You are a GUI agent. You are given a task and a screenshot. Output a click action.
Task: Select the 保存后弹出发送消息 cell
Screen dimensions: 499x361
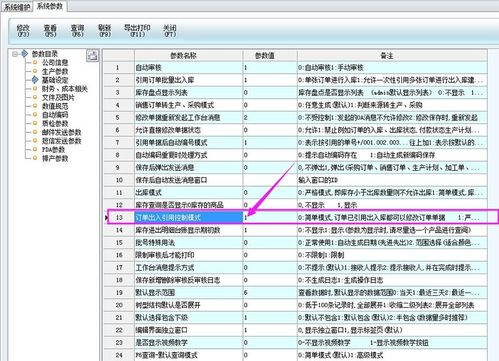(189, 167)
